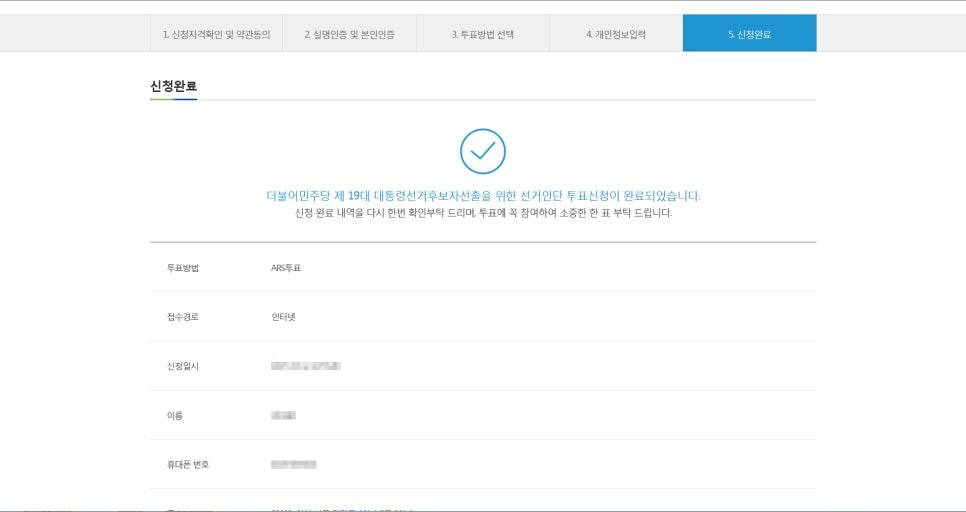Screen dimensions: 966x512
Task: Select step 5 신청완료 tab
Action: (x=750, y=33)
